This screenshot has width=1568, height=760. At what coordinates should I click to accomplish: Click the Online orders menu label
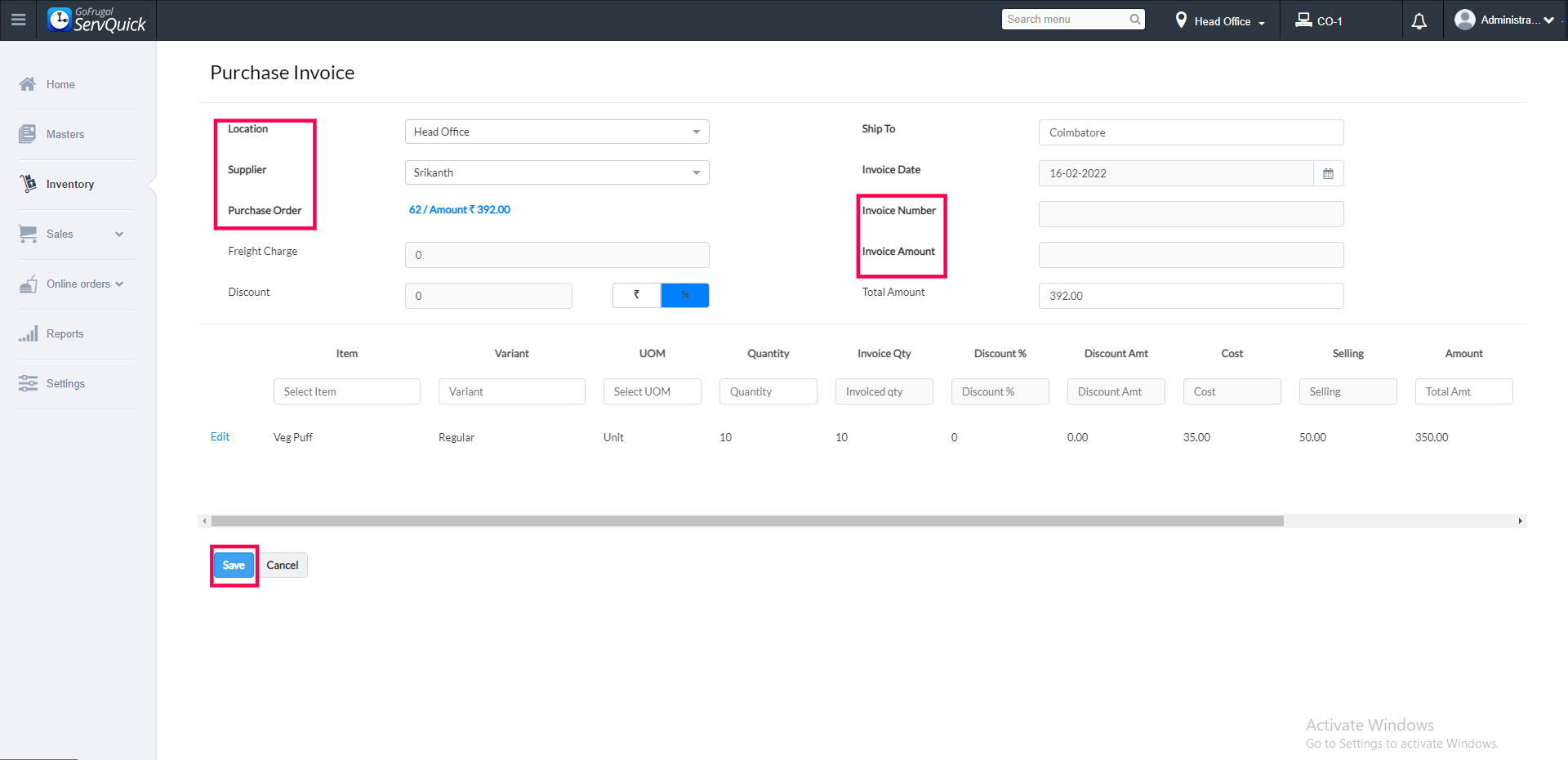78,284
